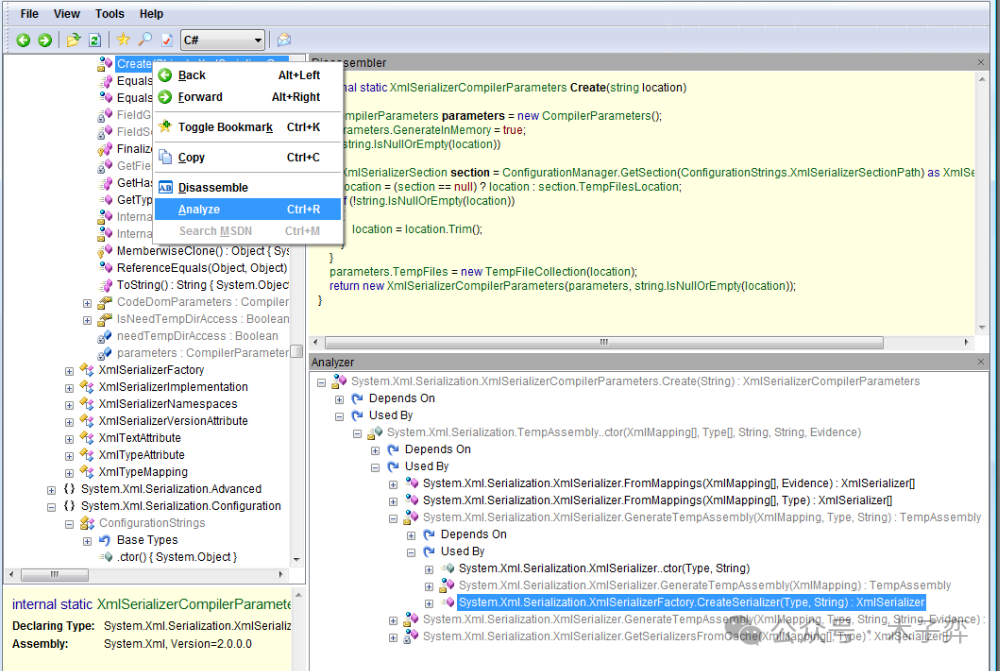Viewport: 1000px width, 671px height.
Task: Collapse the System.Xml.Serialization.Configuration namespace node
Action: tap(51, 506)
